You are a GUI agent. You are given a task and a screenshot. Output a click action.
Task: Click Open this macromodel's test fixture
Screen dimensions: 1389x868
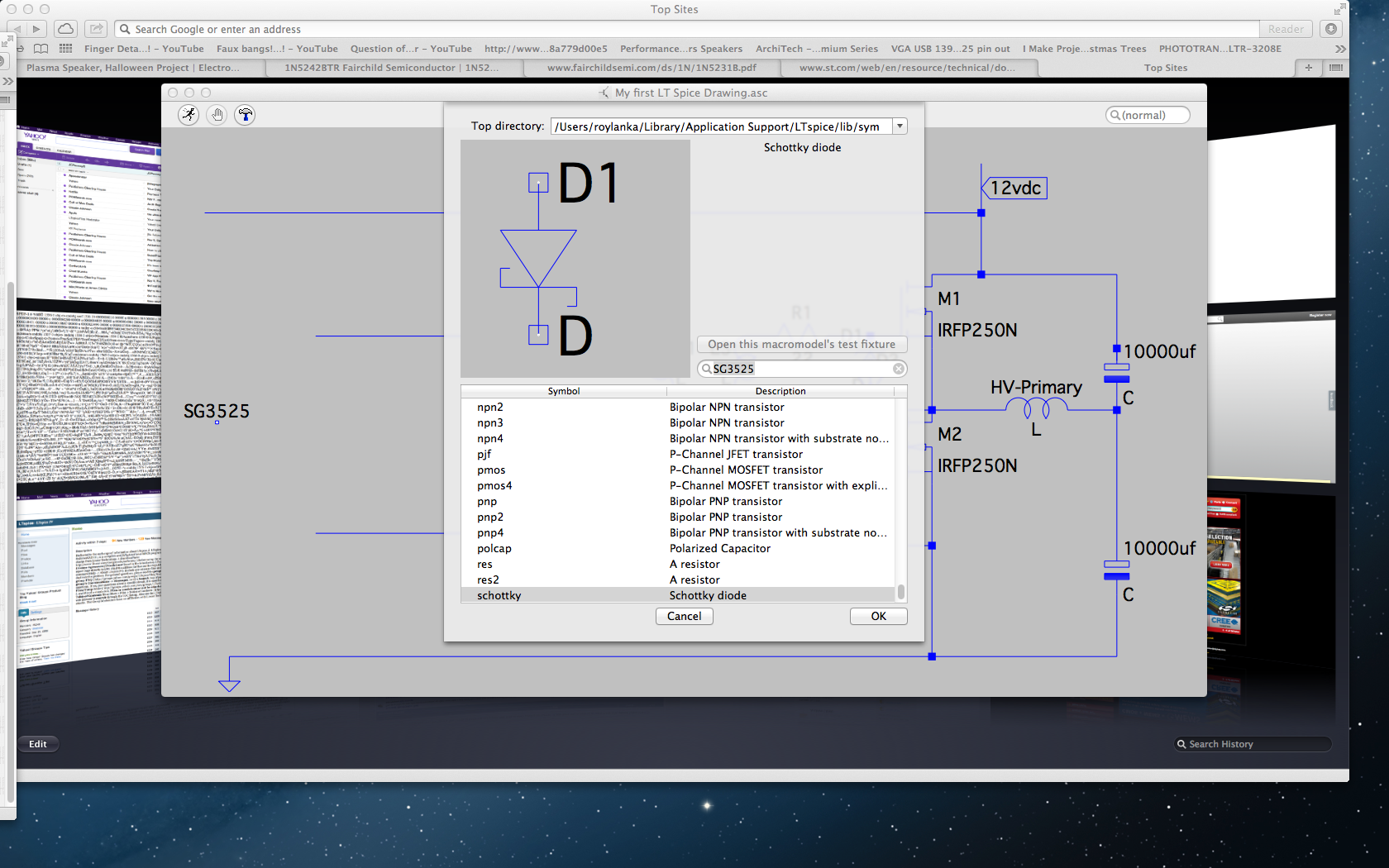click(801, 344)
